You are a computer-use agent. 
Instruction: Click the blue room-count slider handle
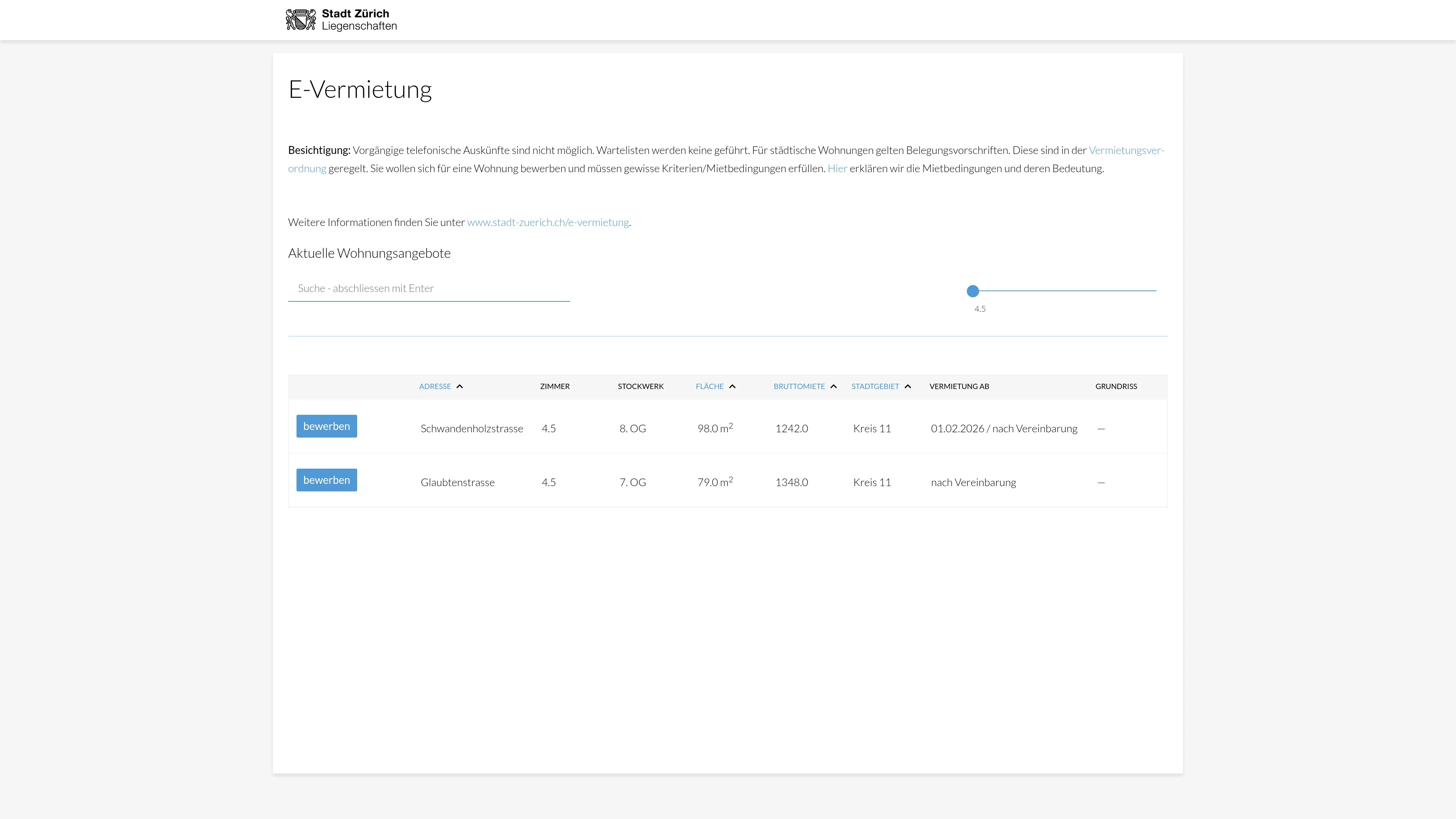[x=973, y=291]
